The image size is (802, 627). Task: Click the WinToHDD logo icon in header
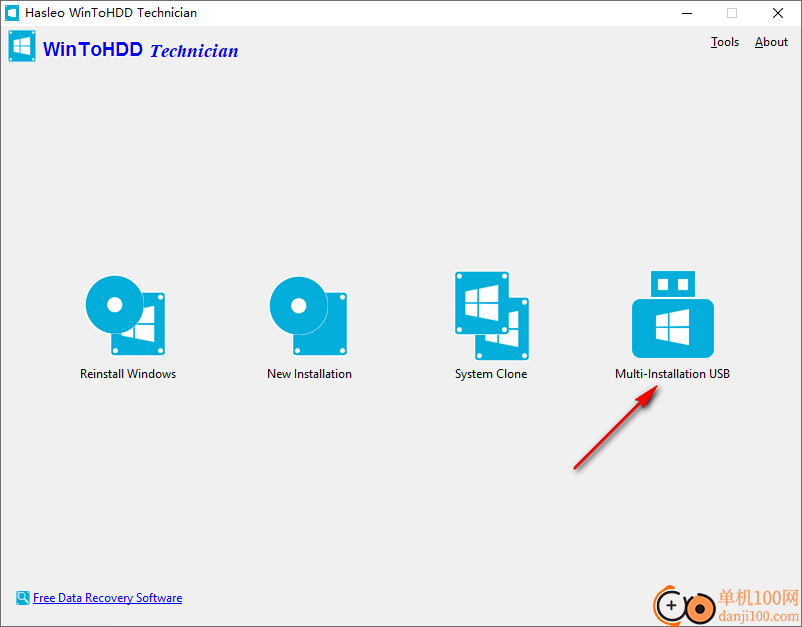[22, 46]
